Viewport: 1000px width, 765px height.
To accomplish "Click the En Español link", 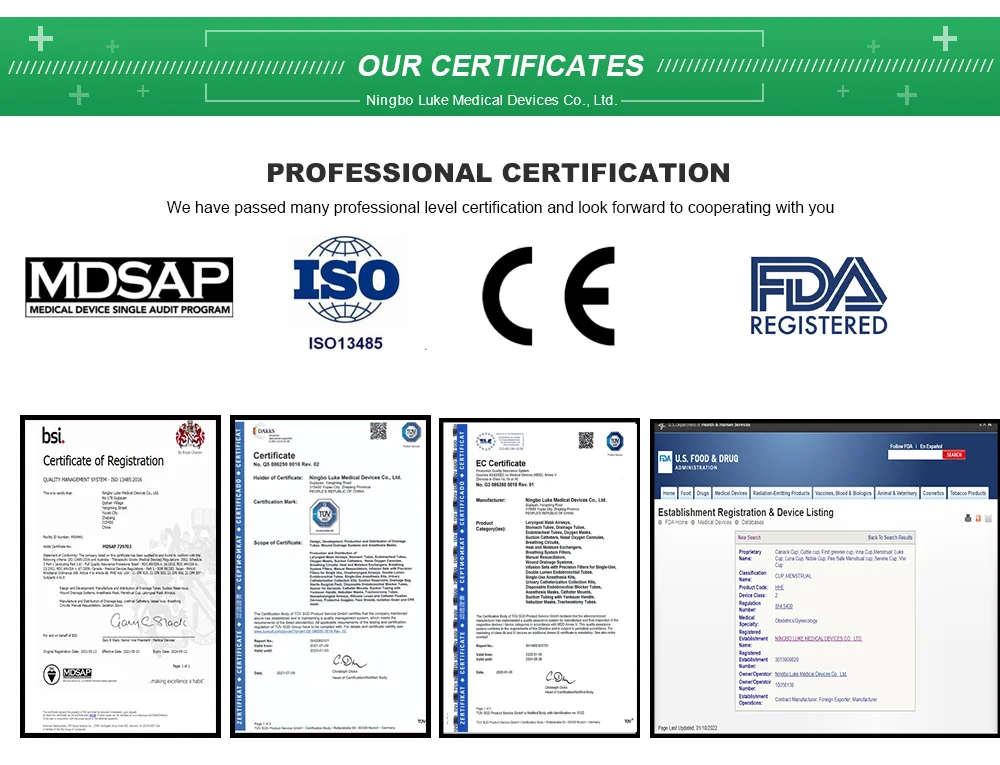I will click(x=930, y=446).
